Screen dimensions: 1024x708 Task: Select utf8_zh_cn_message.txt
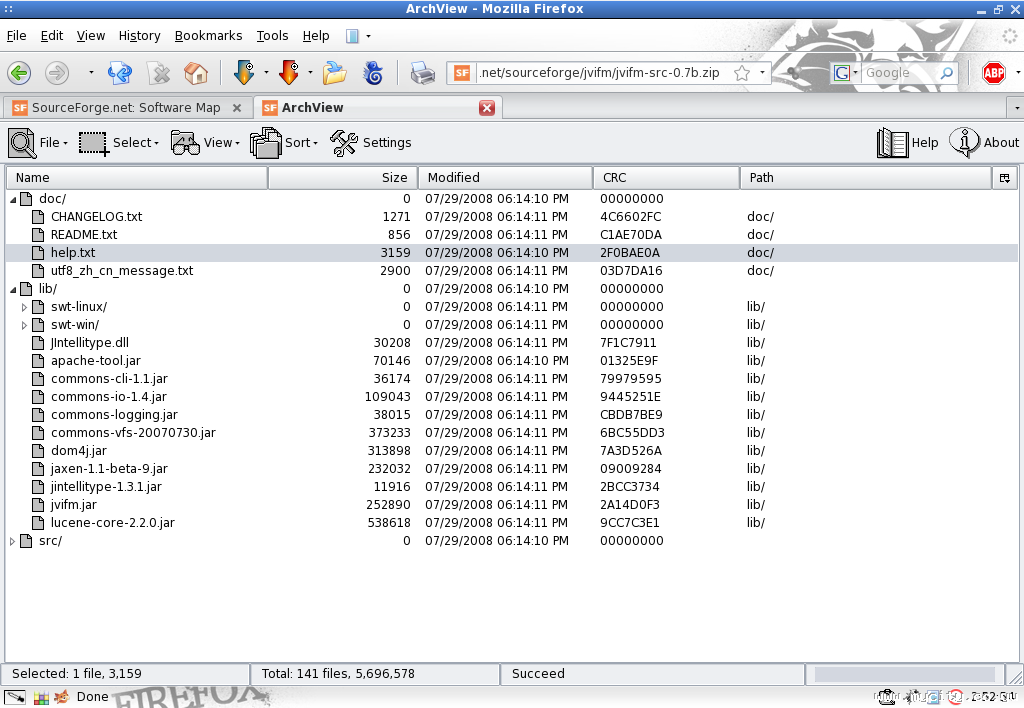point(122,271)
